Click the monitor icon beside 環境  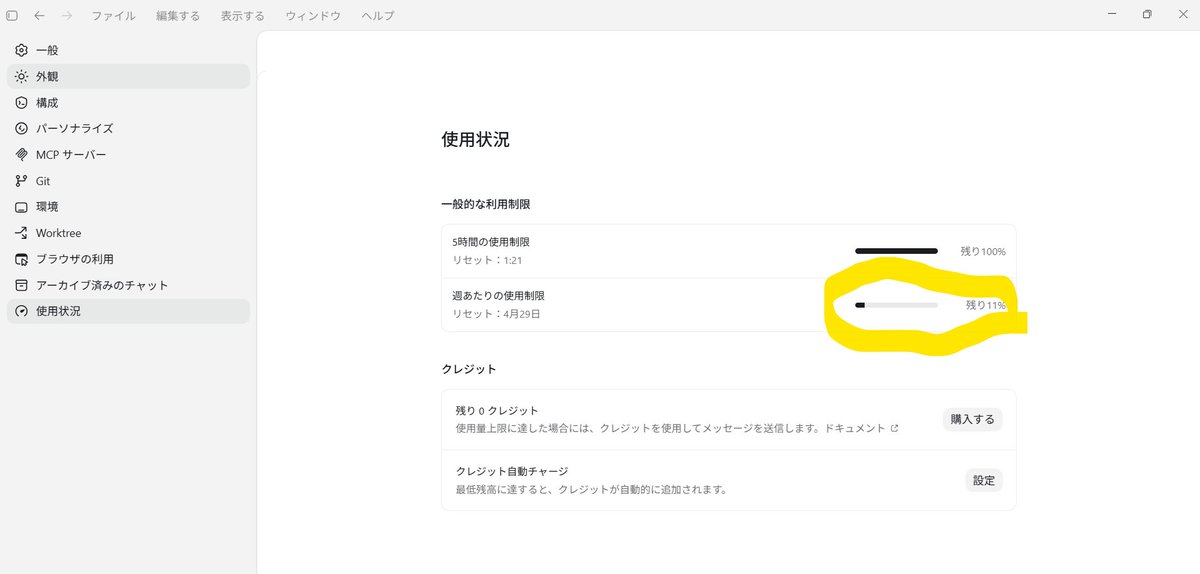point(21,207)
